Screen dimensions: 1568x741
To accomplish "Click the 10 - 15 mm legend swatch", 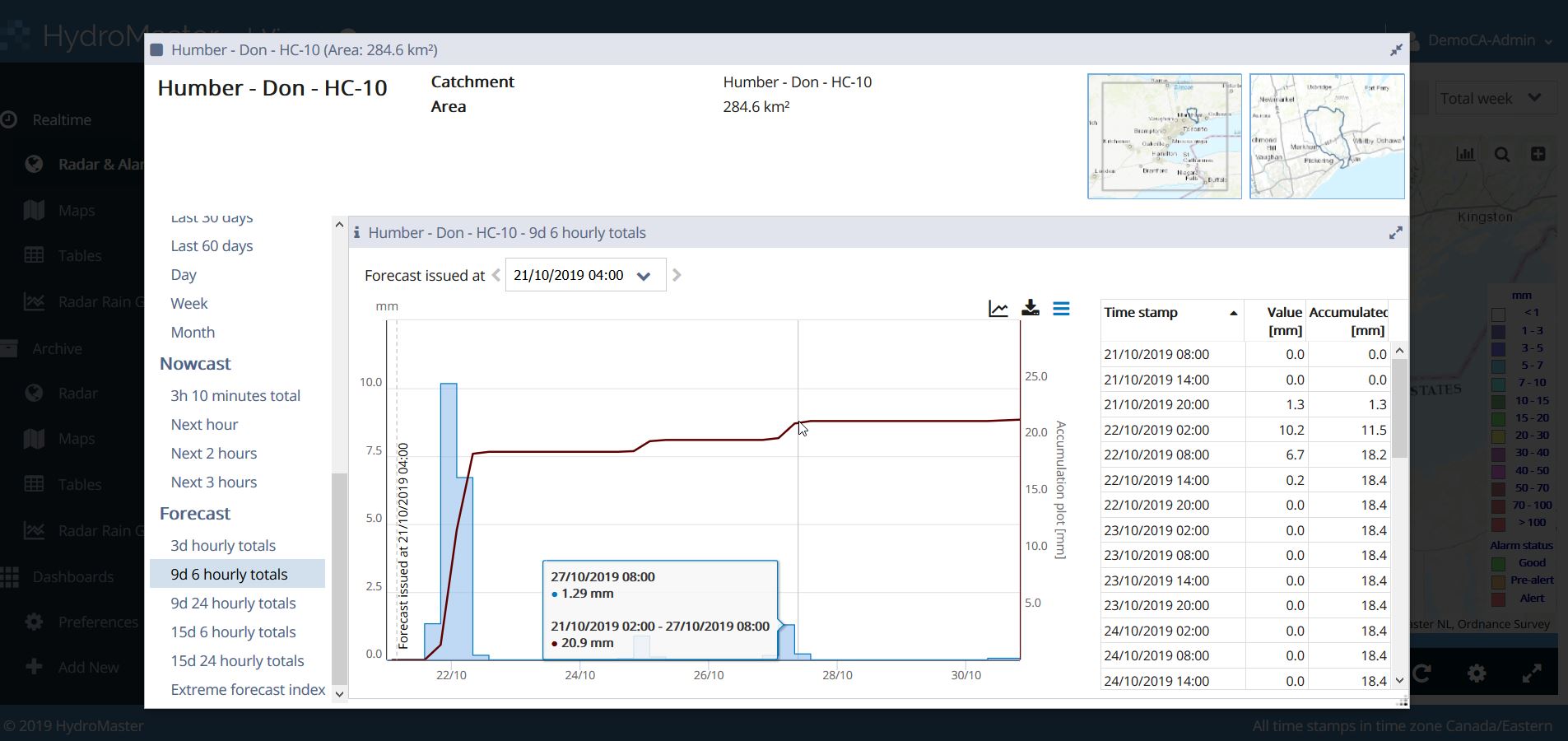I will pyautogui.click(x=1499, y=402).
